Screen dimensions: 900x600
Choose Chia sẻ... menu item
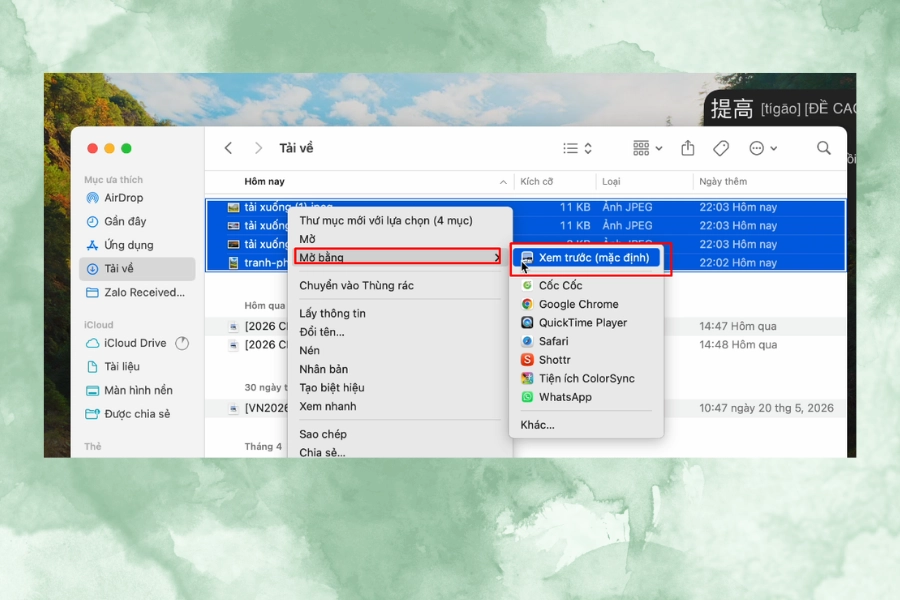pos(399,452)
